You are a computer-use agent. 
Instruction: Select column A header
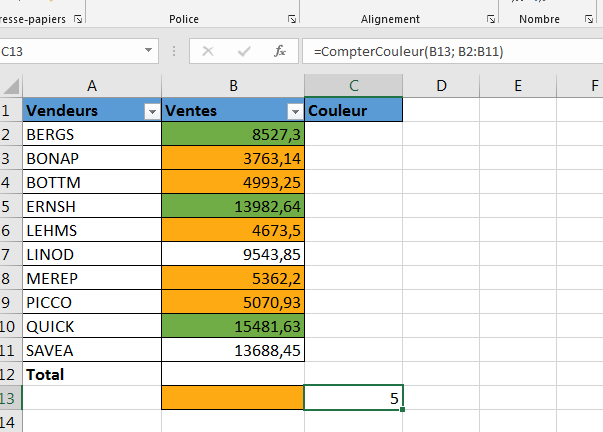pyautogui.click(x=91, y=86)
